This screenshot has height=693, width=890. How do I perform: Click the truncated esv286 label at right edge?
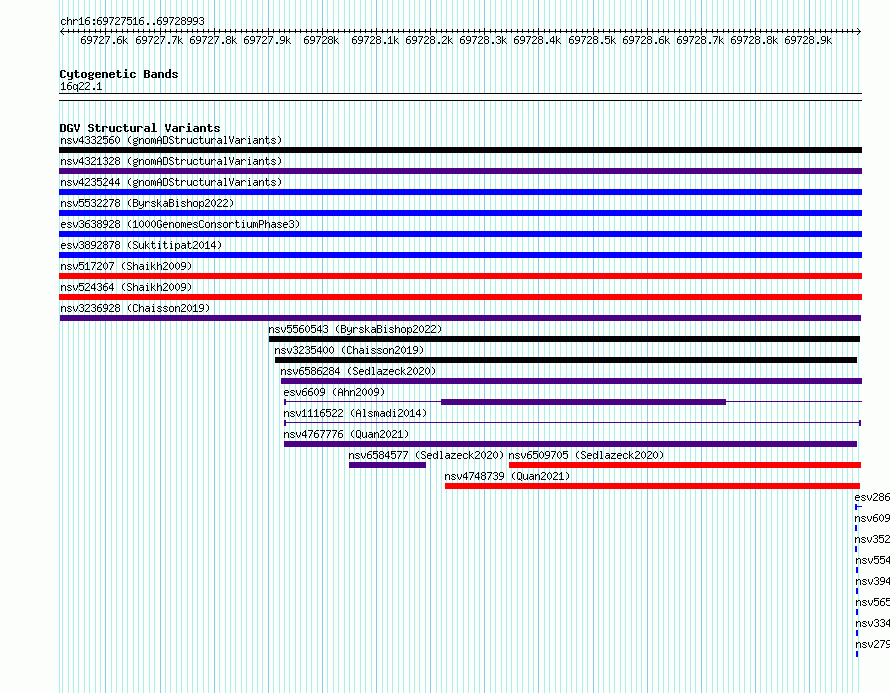tap(872, 497)
